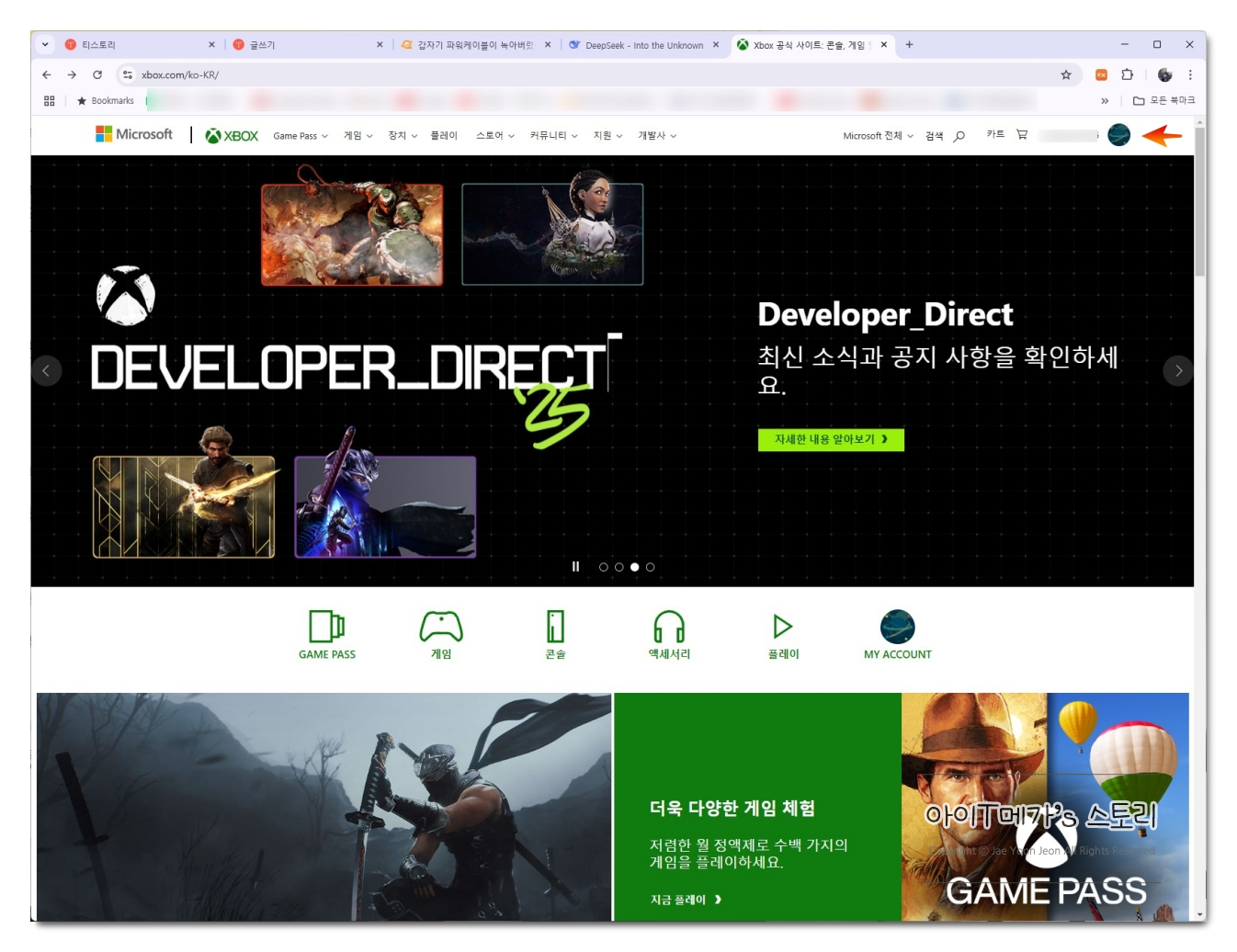This screenshot has height=952, width=1237.
Task: Open the browser extensions puzzle icon
Action: (x=1128, y=74)
